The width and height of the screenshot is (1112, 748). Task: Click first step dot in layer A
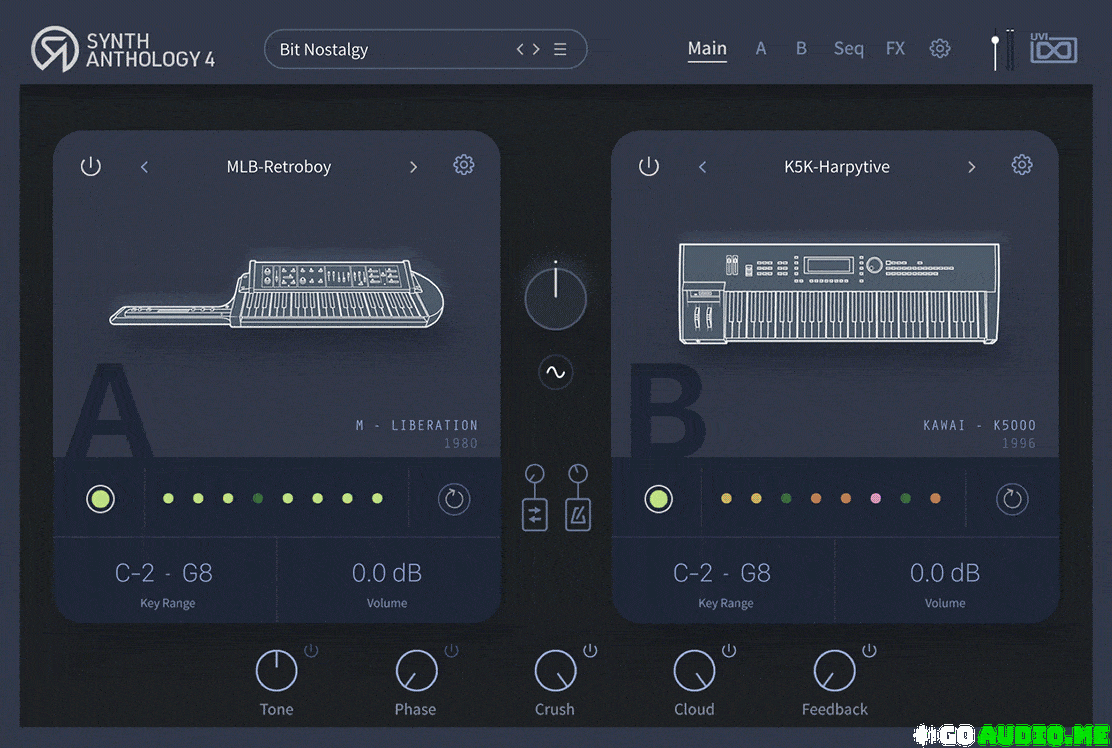point(168,498)
